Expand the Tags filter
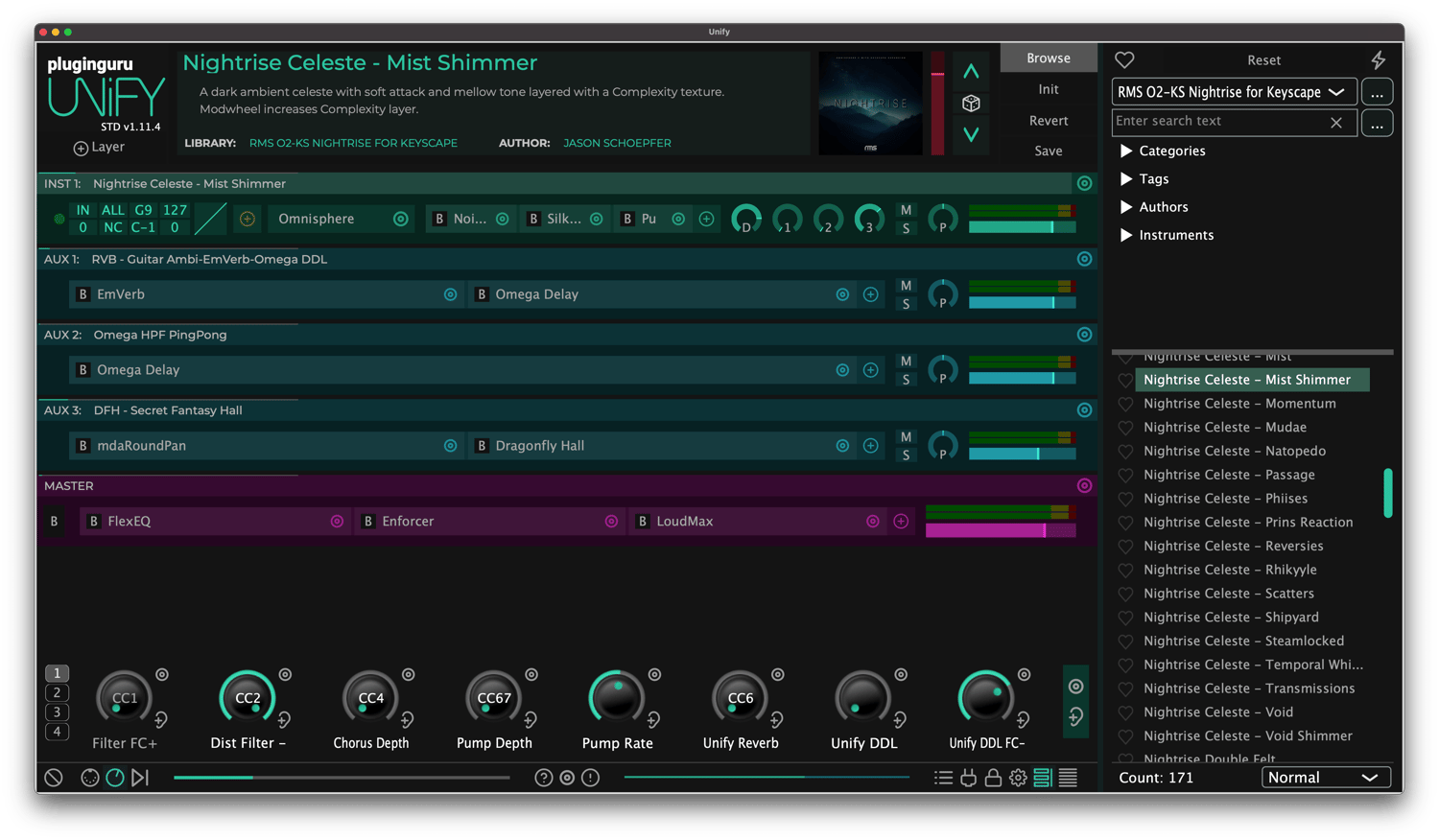 1126,179
